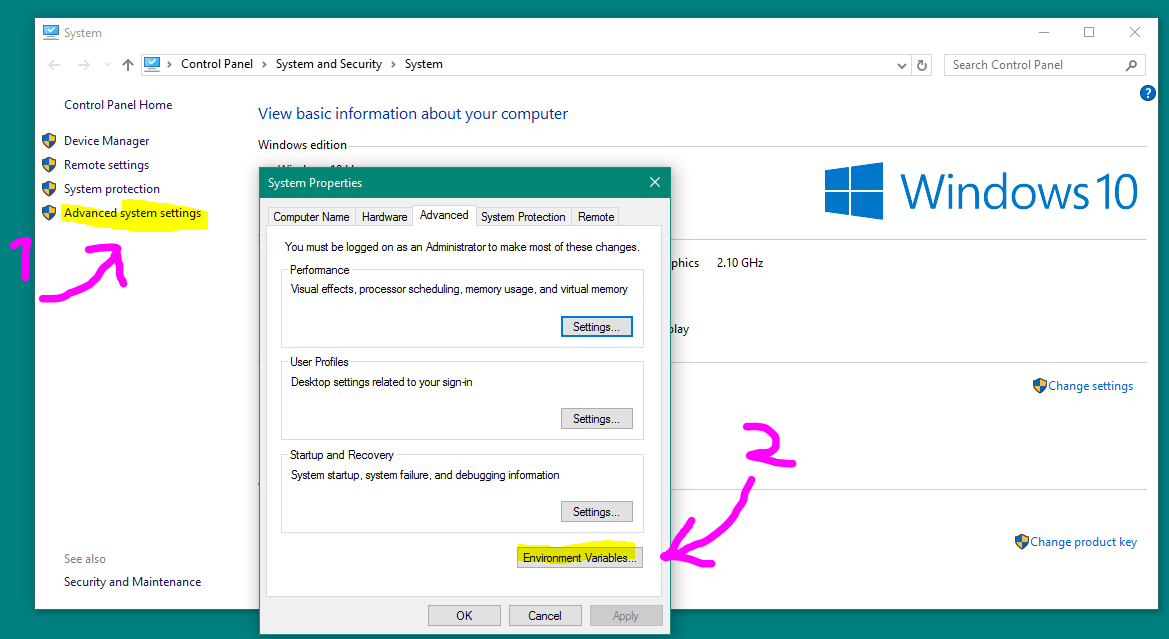
Task: Refresh the System page
Action: 922,65
